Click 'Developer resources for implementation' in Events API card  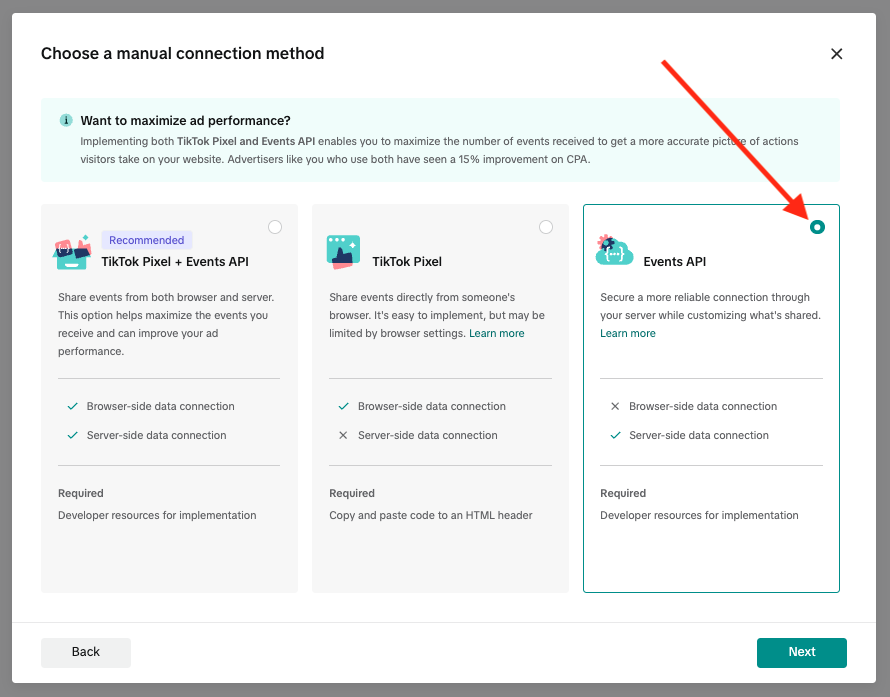[699, 515]
